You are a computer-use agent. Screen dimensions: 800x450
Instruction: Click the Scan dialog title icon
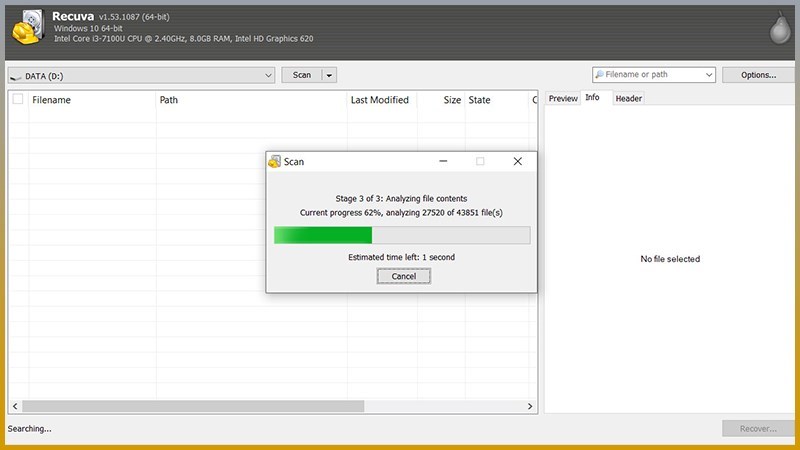click(x=274, y=161)
